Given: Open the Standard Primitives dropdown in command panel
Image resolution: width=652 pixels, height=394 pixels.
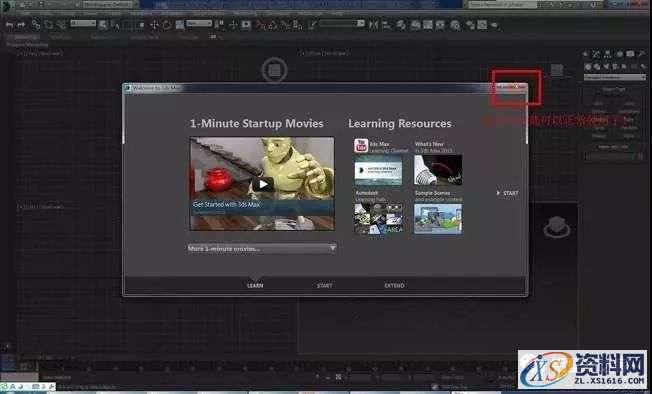Looking at the screenshot, I should pos(615,77).
